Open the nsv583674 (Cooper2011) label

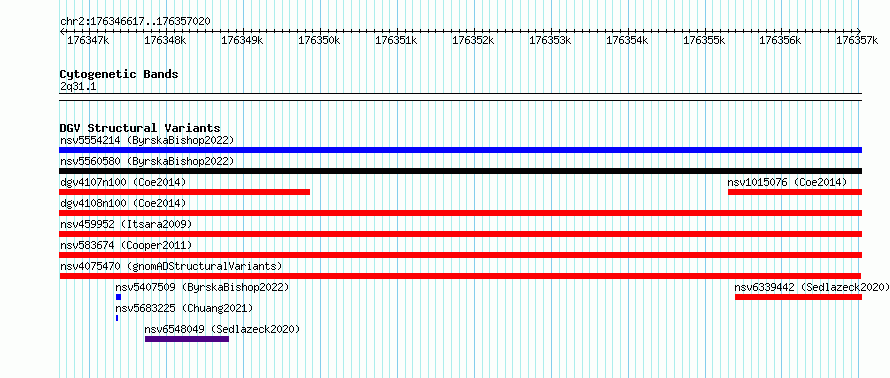click(126, 245)
